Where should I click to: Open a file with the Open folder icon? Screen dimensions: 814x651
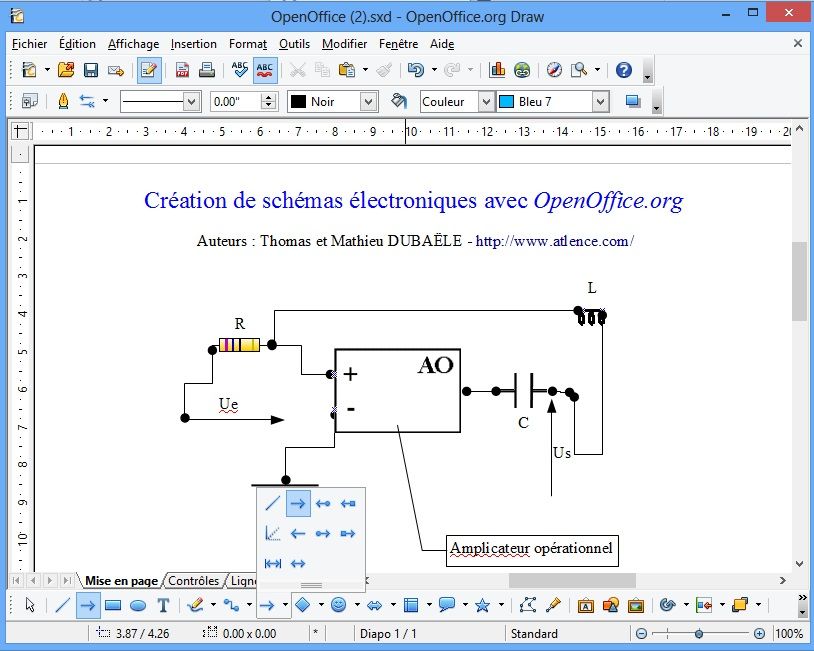coord(66,70)
